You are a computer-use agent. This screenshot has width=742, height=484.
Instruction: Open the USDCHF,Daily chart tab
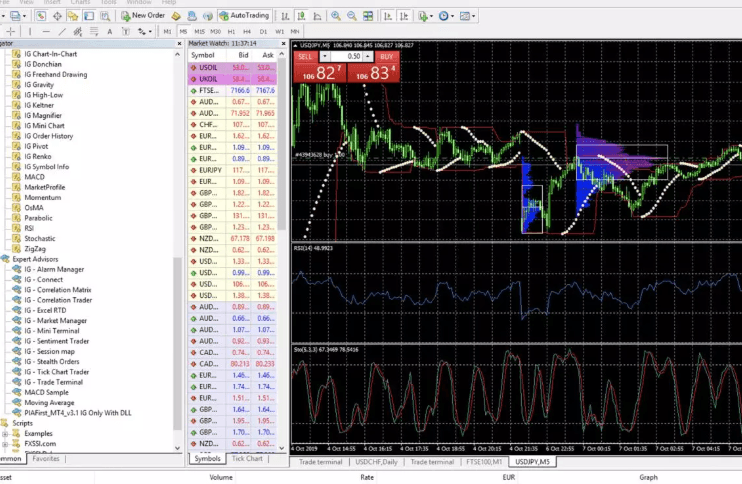click(x=376, y=462)
